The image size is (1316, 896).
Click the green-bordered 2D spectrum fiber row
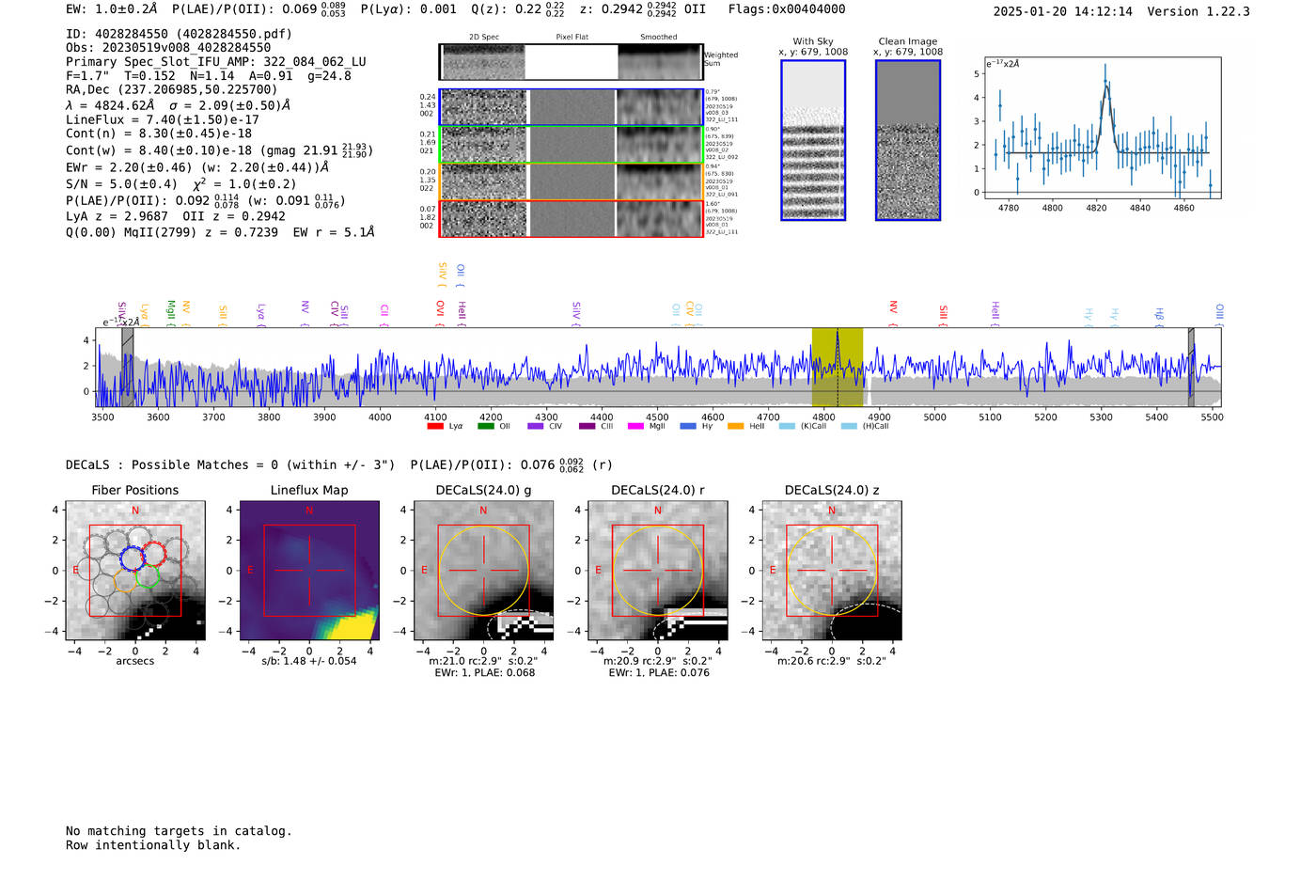point(572,145)
